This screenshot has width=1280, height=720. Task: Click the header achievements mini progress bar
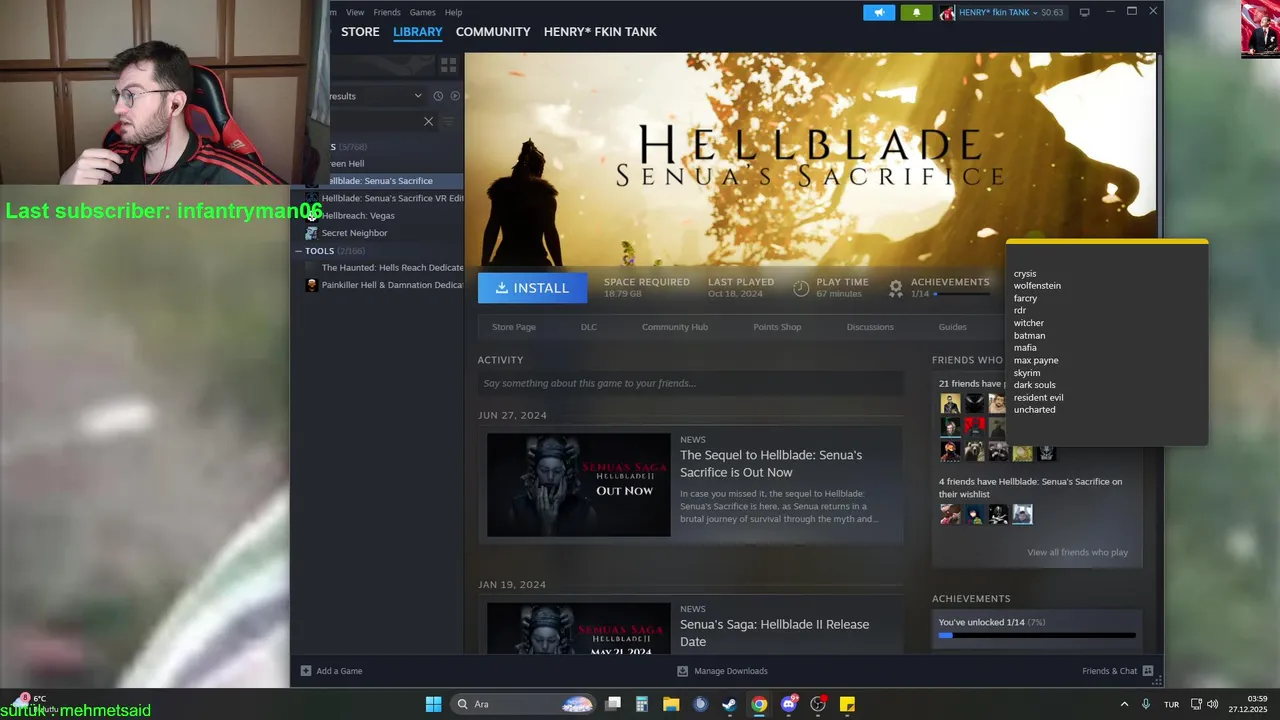(x=961, y=294)
